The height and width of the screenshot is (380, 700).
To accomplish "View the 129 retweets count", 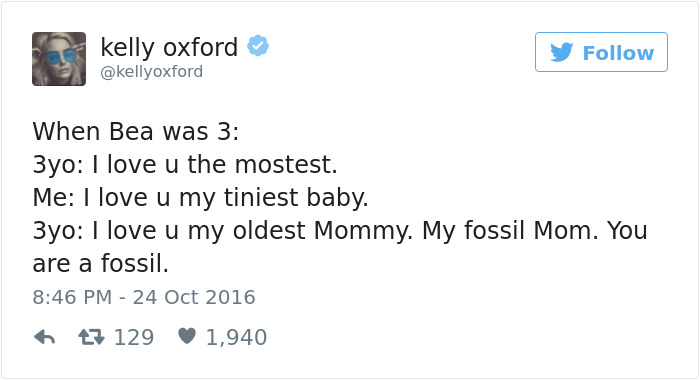I will click(x=134, y=337).
